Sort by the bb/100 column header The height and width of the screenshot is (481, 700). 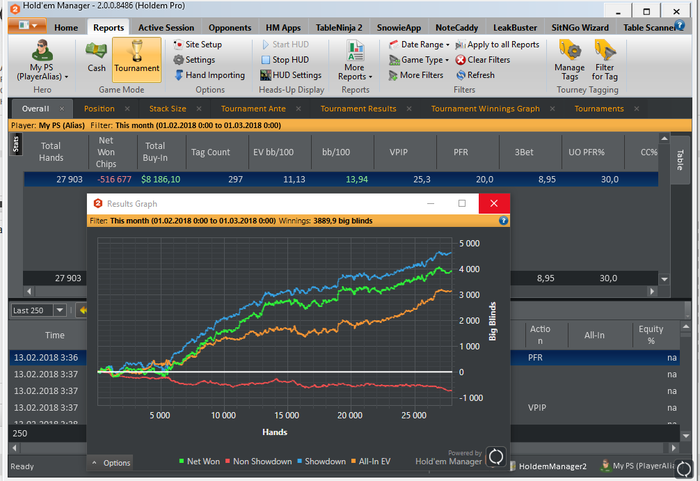pos(336,152)
